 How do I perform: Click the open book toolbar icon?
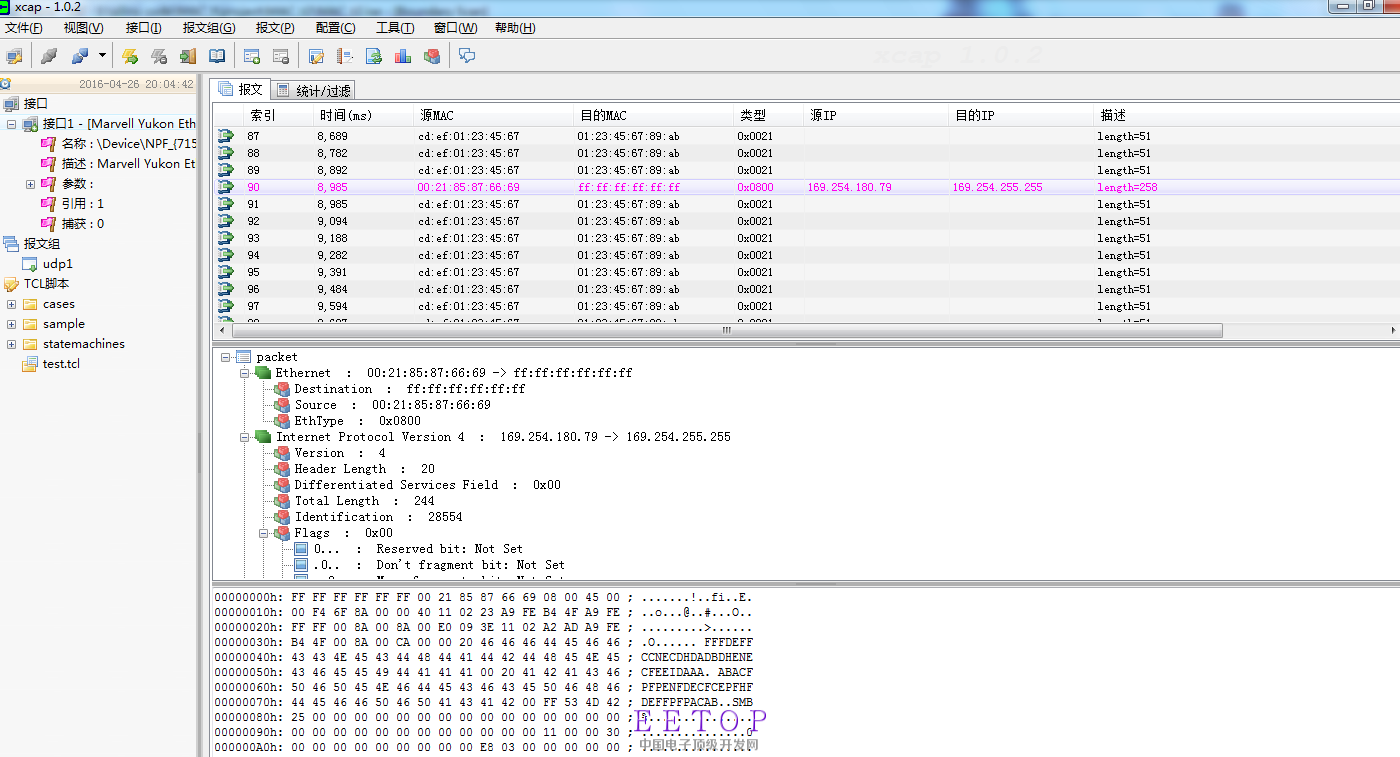217,56
